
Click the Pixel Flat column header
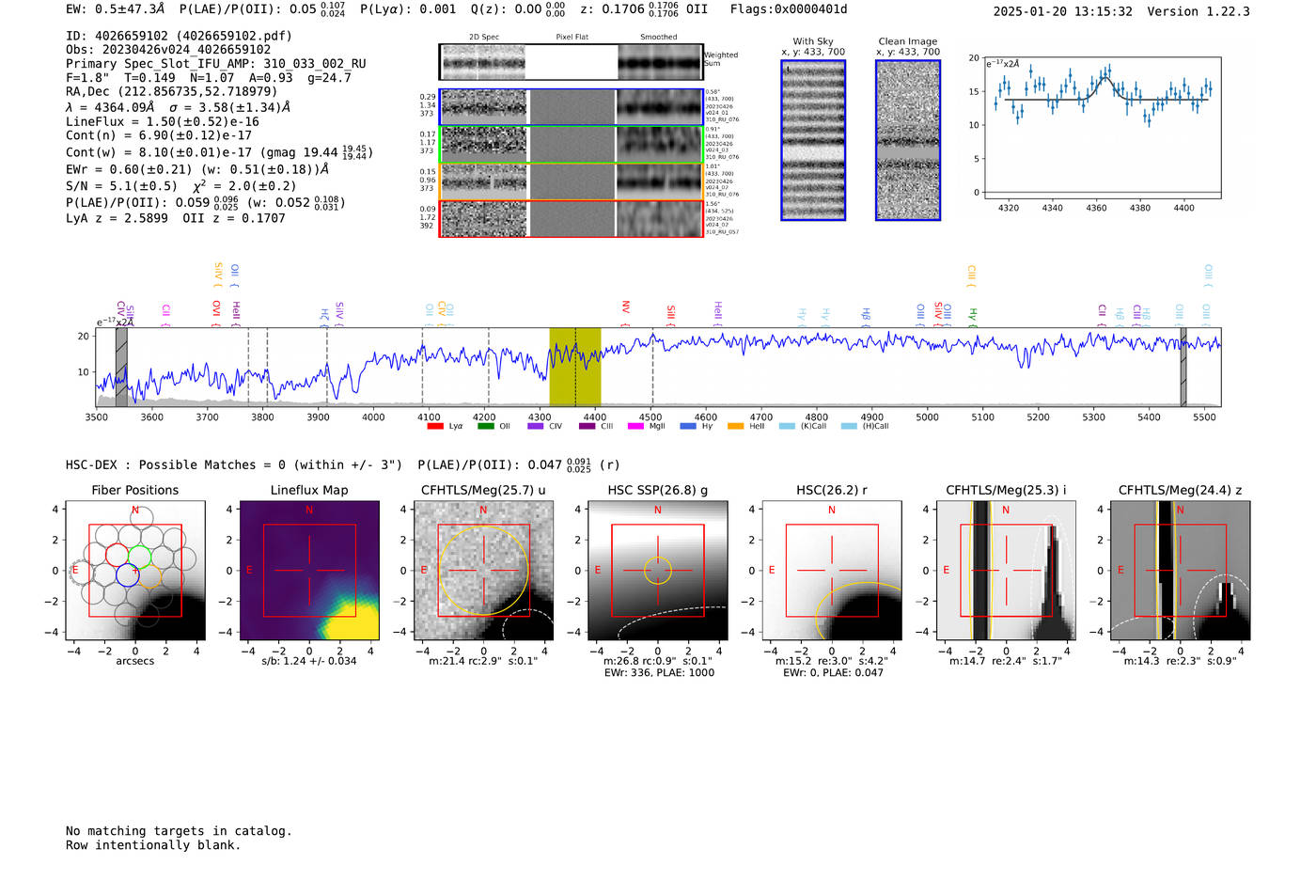pyautogui.click(x=572, y=37)
